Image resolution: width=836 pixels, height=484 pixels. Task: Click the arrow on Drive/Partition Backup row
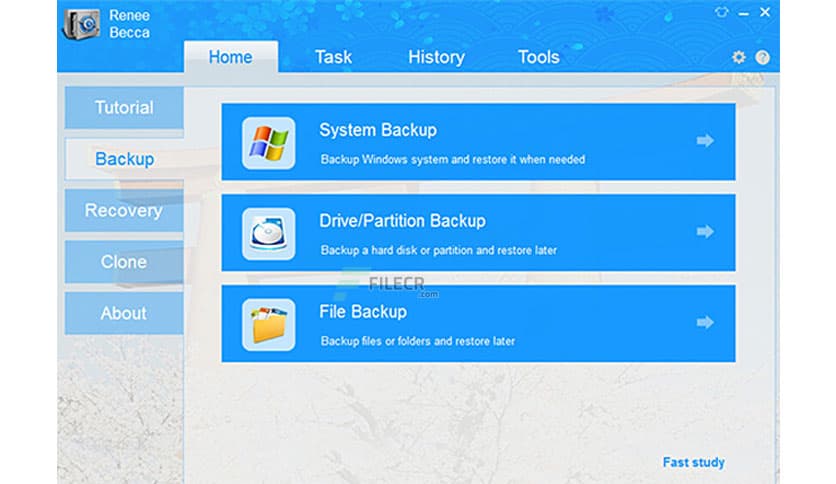click(705, 231)
